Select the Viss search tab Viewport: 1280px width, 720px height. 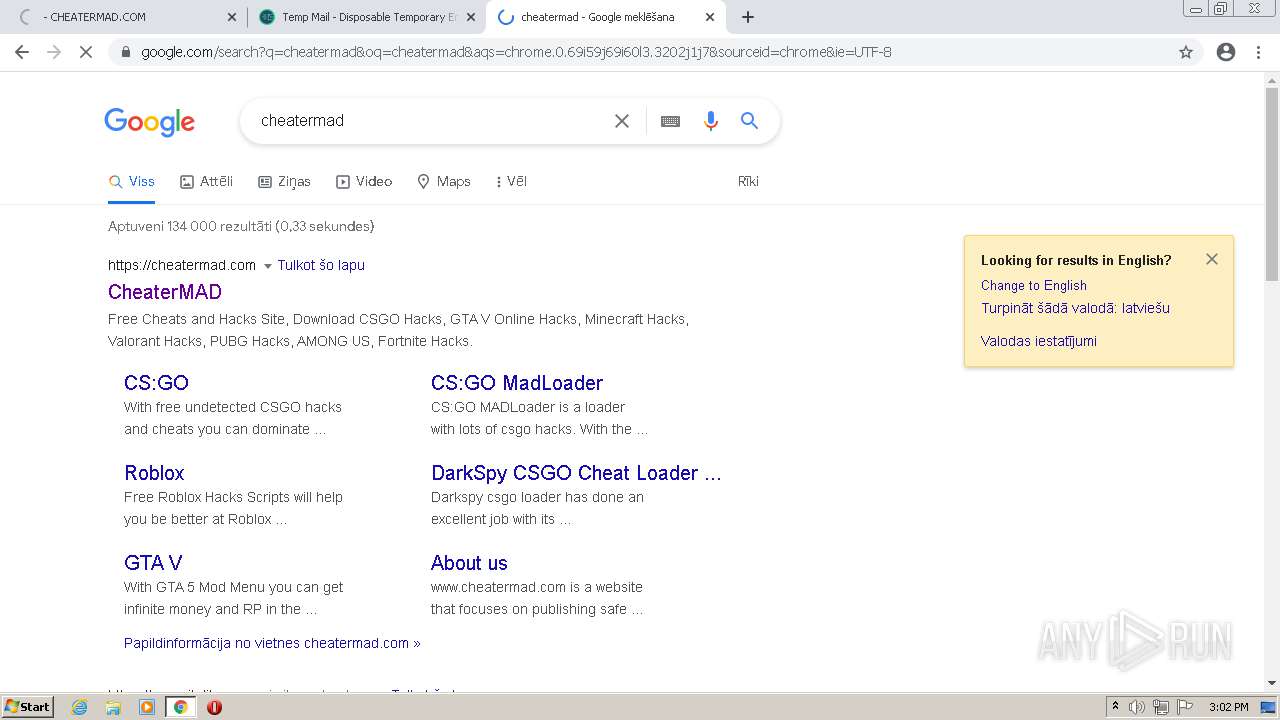click(132, 181)
